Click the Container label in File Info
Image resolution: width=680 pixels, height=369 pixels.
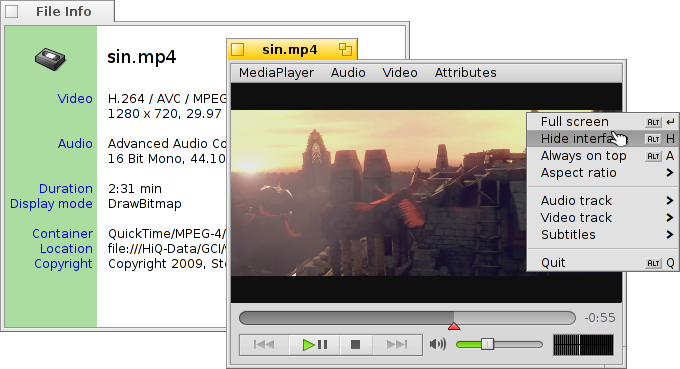coord(62,234)
